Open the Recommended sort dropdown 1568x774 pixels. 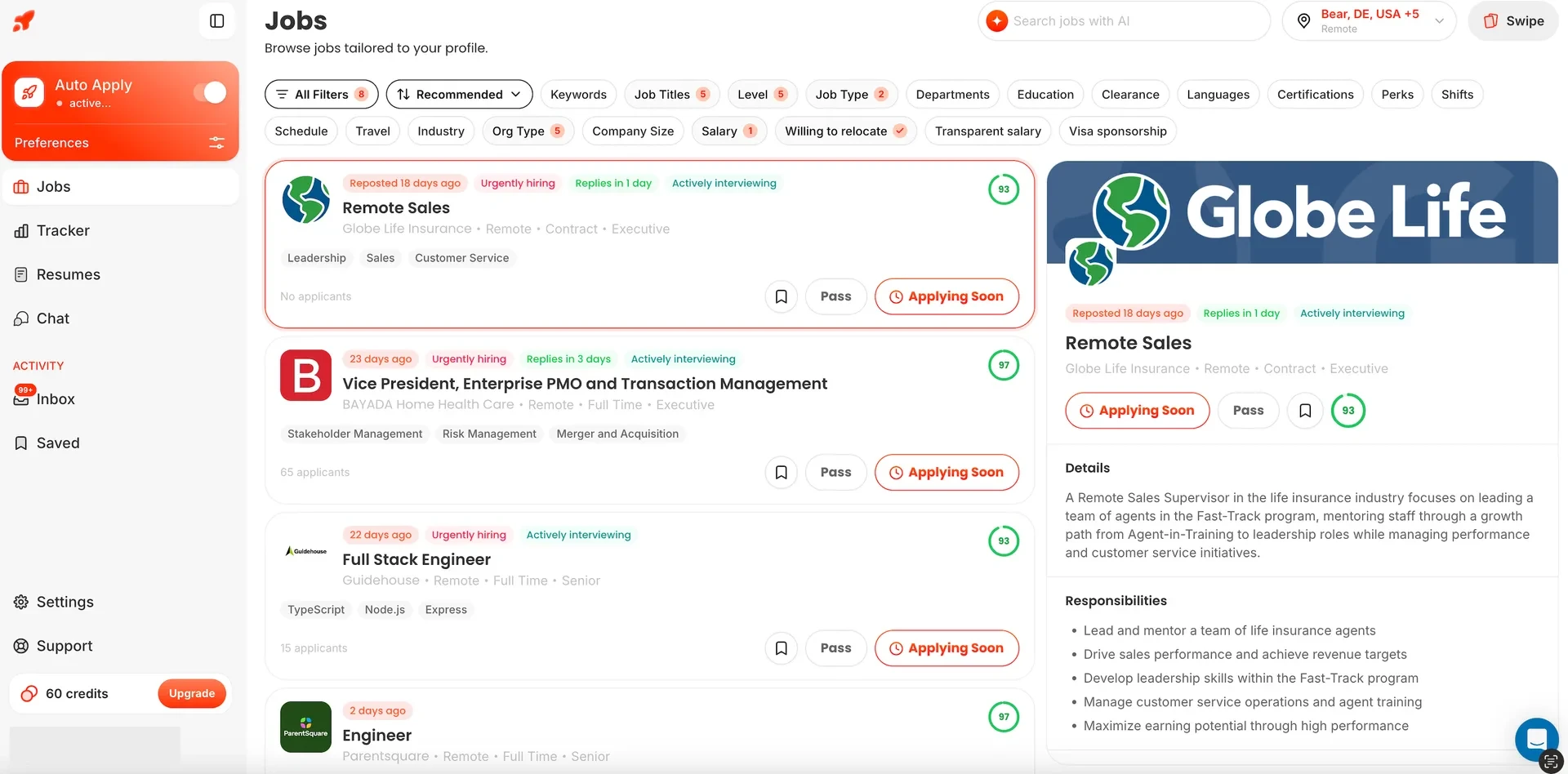(x=459, y=95)
